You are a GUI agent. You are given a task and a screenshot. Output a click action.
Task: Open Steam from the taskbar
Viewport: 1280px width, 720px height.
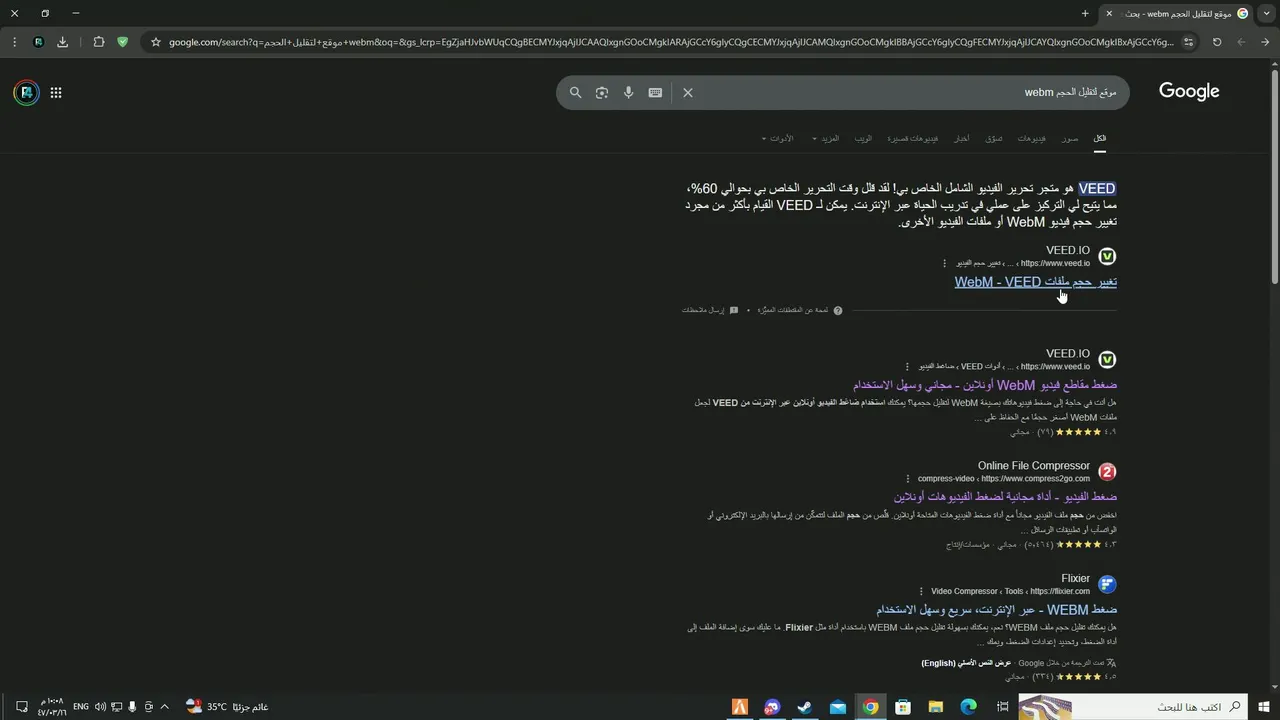click(x=805, y=707)
